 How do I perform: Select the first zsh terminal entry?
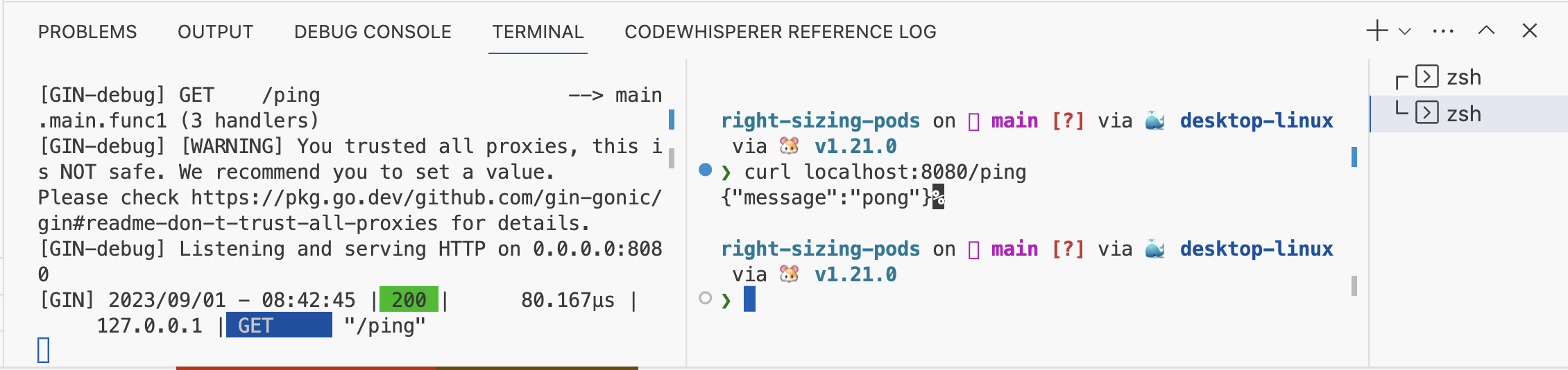pos(1469,77)
